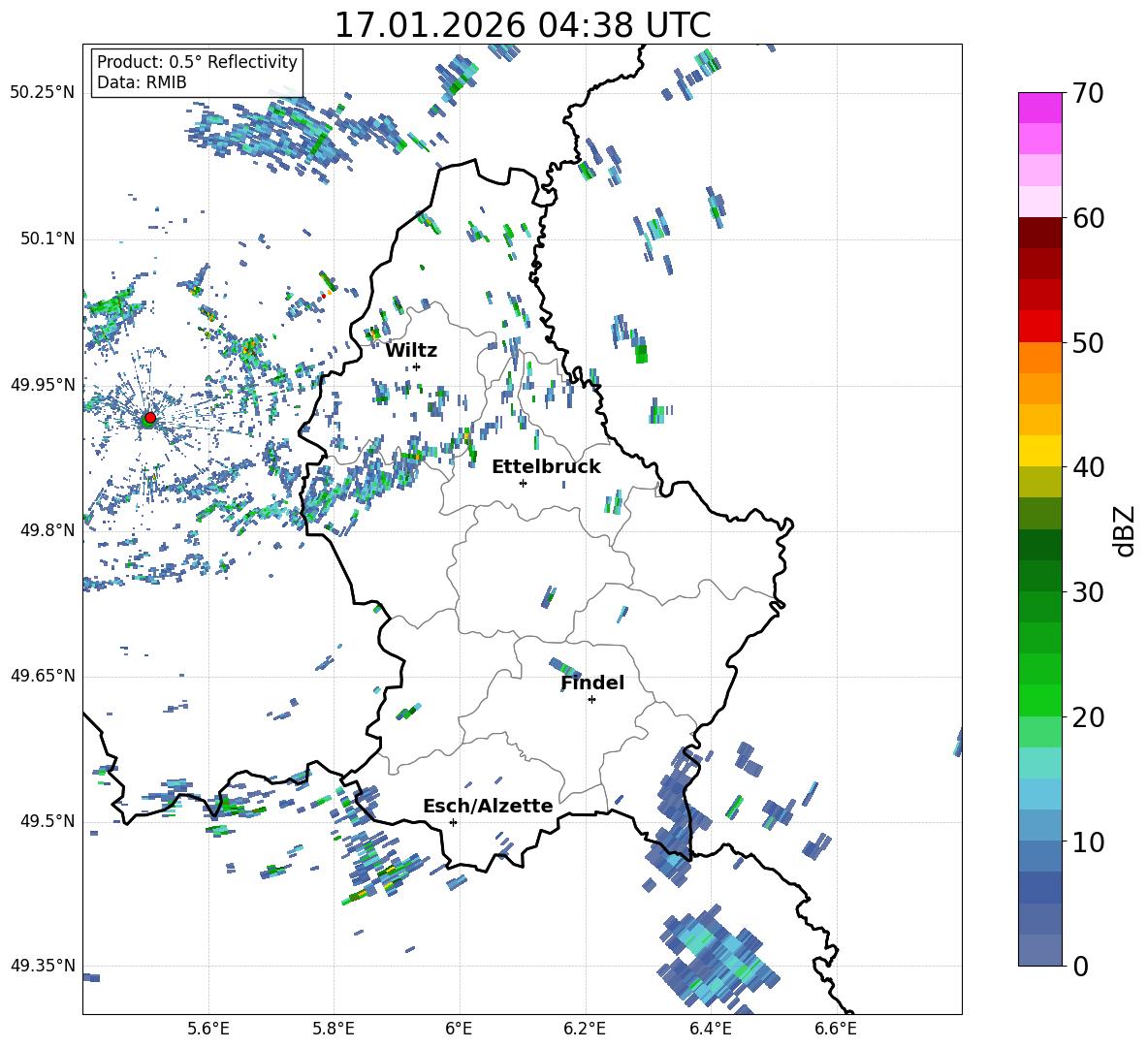Click the timestamp title 17.01.2026 04:38 UTC

tap(523, 25)
